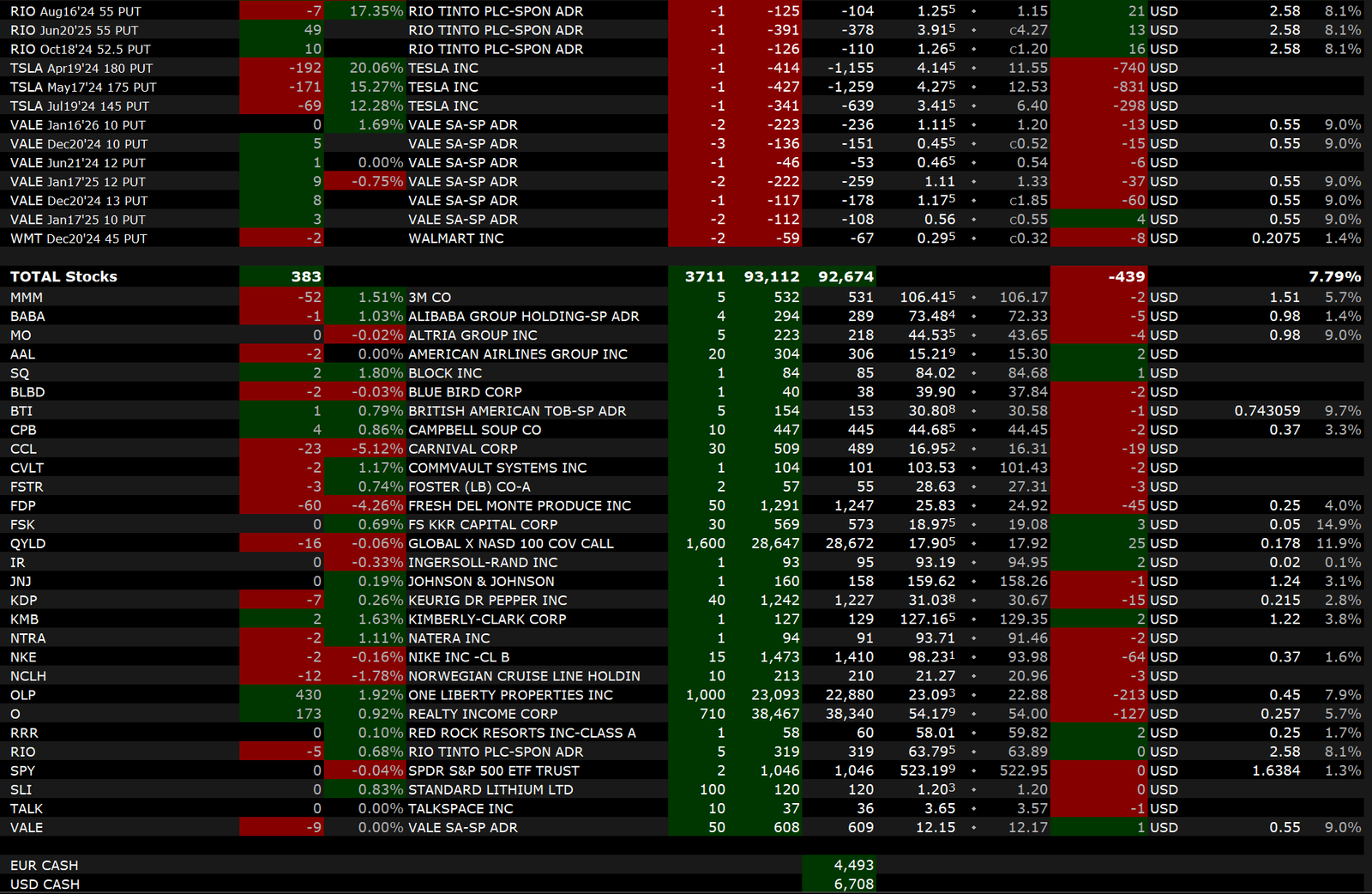This screenshot has width=1372, height=894.
Task: Click the tick dot in the QYLD row
Action: pos(973,544)
